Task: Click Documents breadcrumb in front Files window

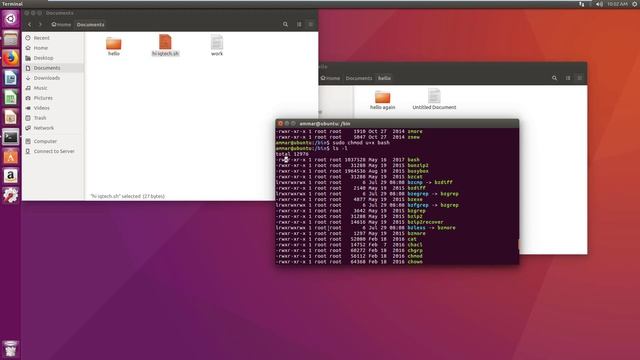Action: pos(91,24)
